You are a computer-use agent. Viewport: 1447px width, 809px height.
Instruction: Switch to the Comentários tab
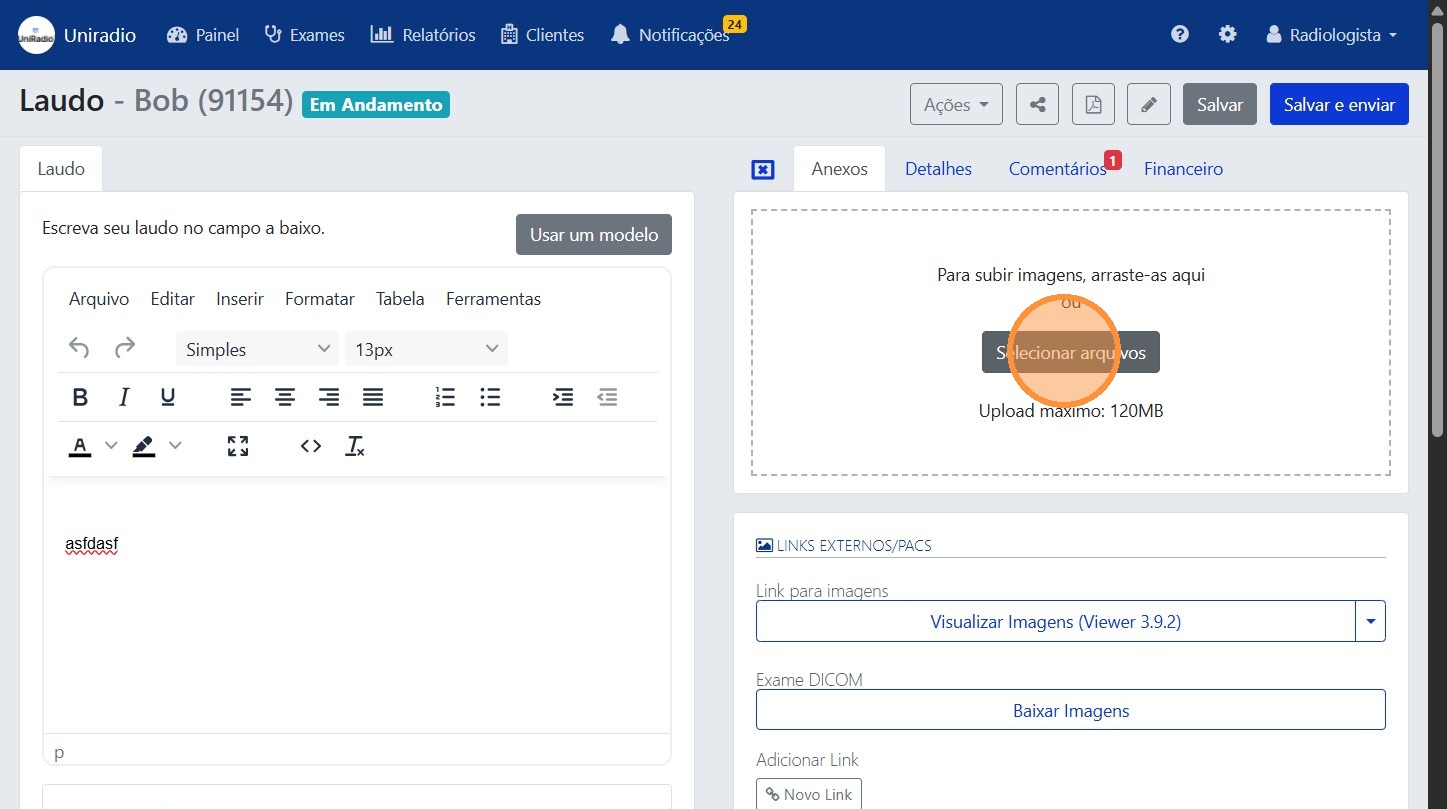click(x=1057, y=169)
